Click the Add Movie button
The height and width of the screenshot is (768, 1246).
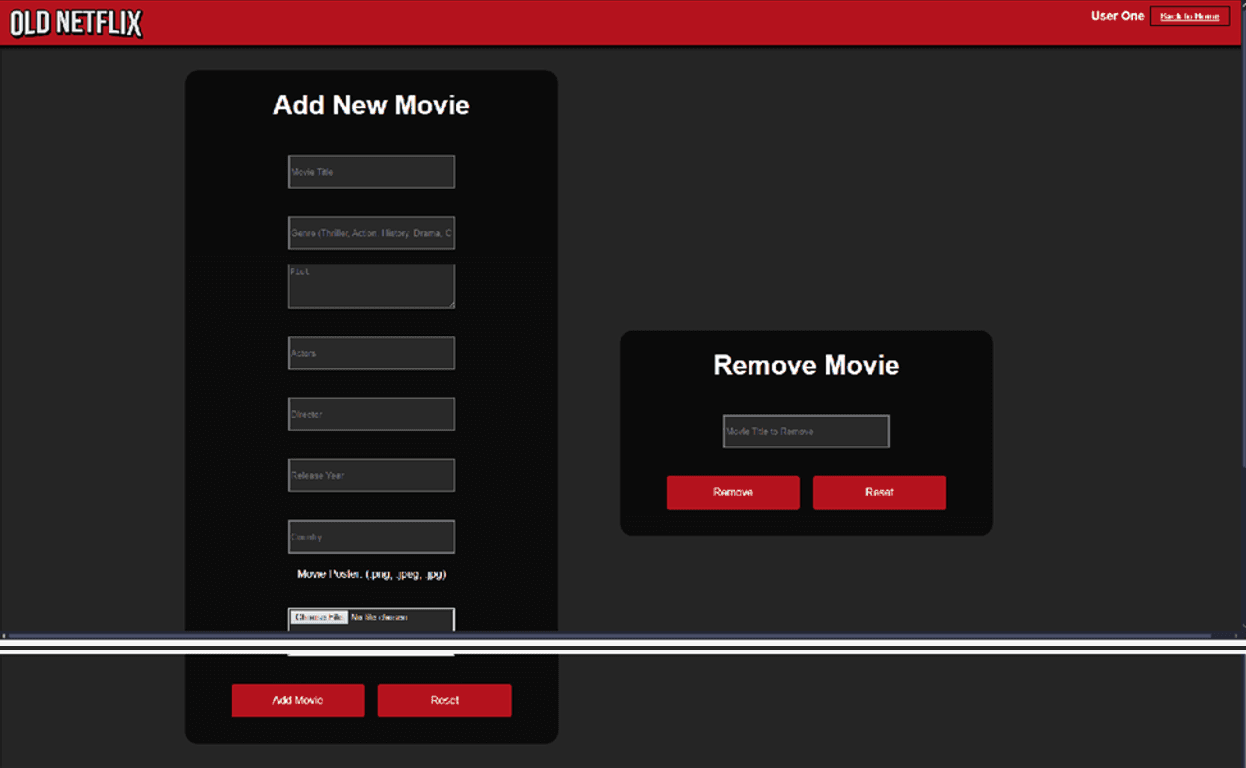(x=298, y=700)
